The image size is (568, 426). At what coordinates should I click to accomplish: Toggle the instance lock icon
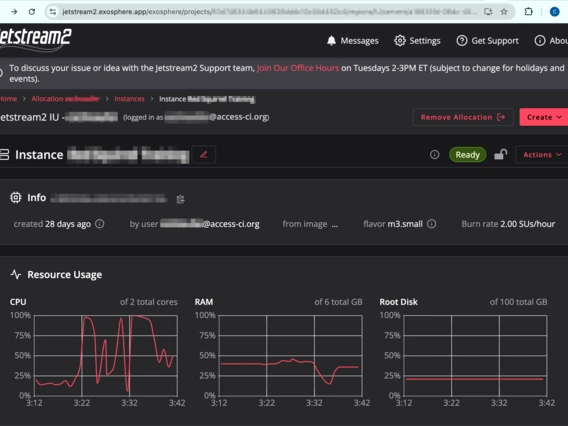500,155
